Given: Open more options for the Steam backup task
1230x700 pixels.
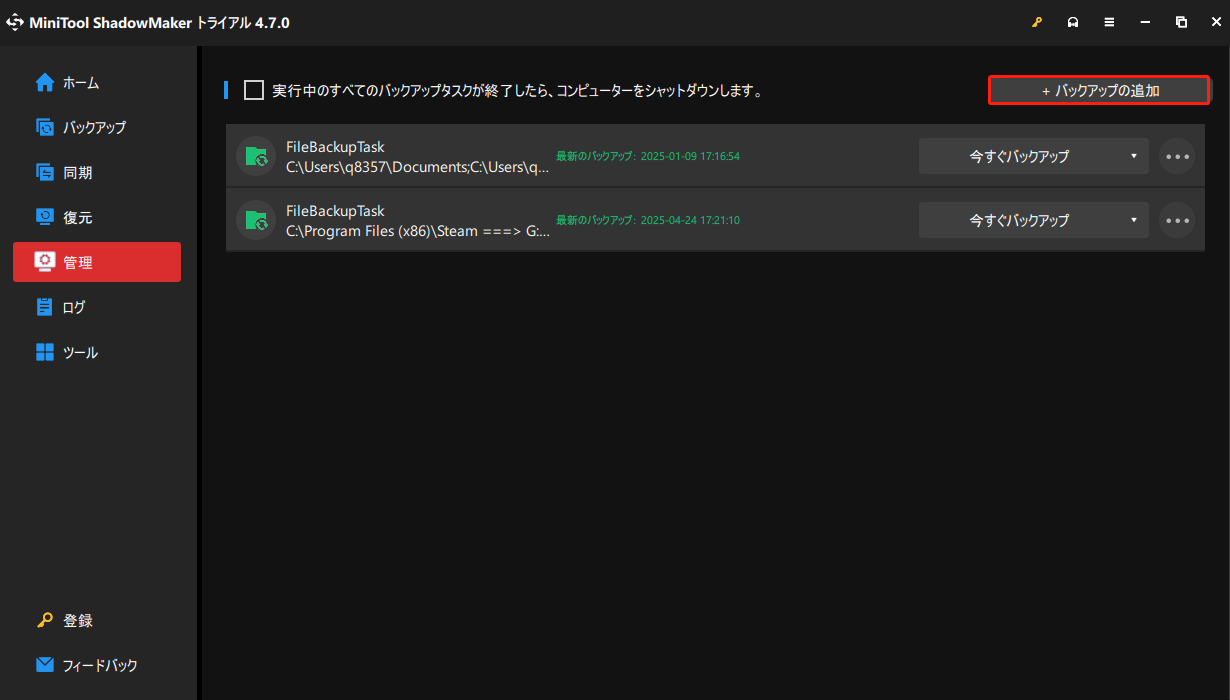Looking at the screenshot, I should click(x=1177, y=220).
